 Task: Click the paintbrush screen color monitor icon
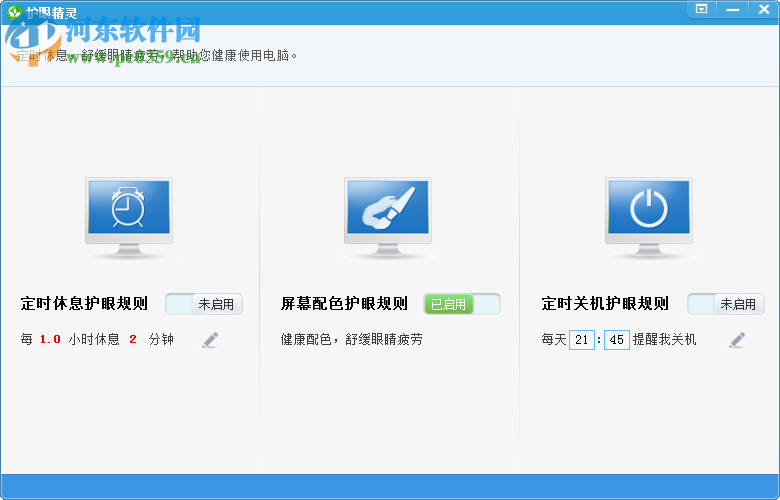pos(388,217)
